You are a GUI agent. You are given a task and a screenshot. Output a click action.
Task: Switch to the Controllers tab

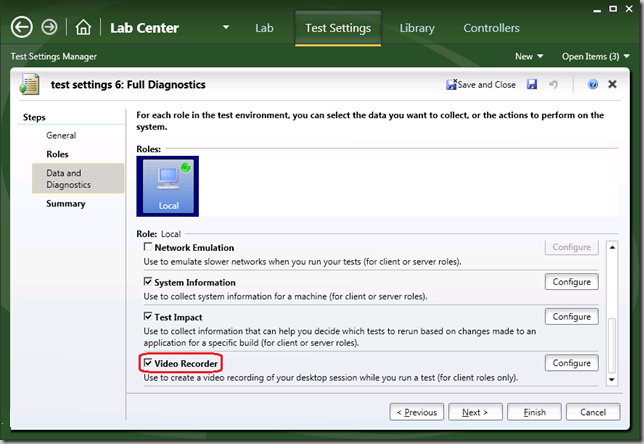click(x=491, y=28)
